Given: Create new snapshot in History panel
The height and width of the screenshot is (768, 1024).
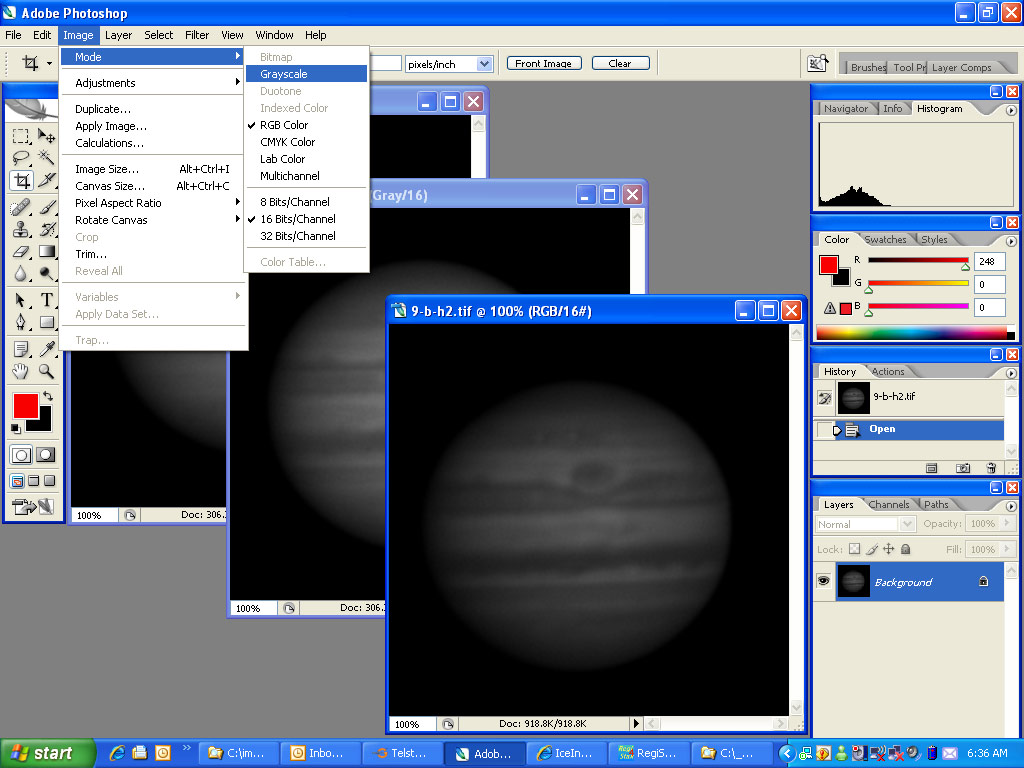Looking at the screenshot, I should point(963,468).
